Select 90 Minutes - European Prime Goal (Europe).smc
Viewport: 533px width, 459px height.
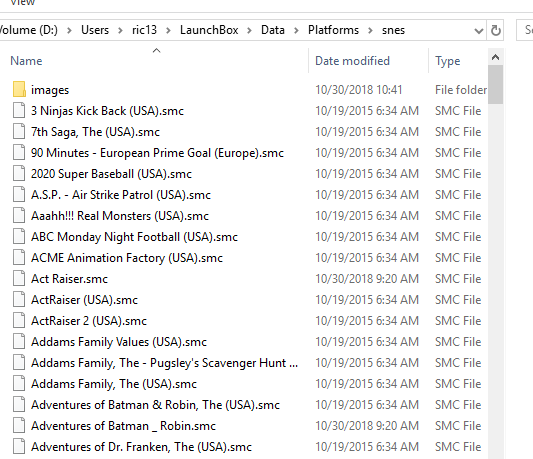pos(157,153)
